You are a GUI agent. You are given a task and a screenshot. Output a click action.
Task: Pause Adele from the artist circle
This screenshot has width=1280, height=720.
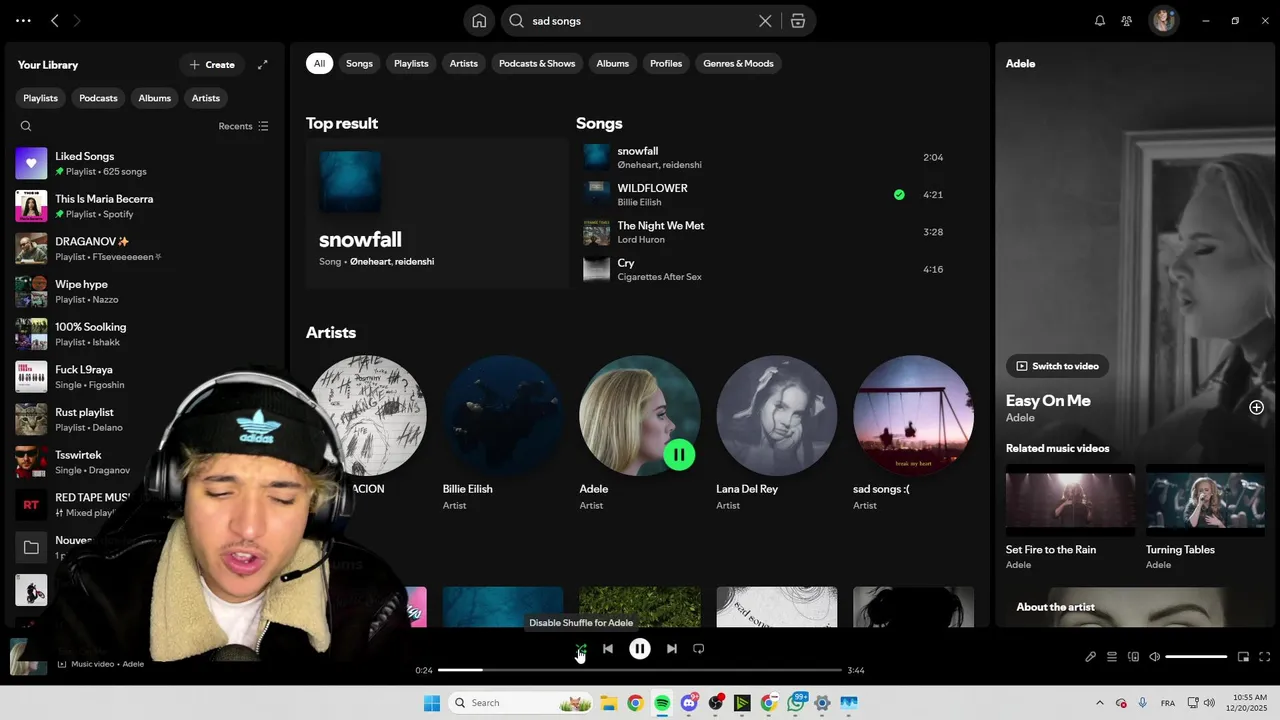[679, 455]
